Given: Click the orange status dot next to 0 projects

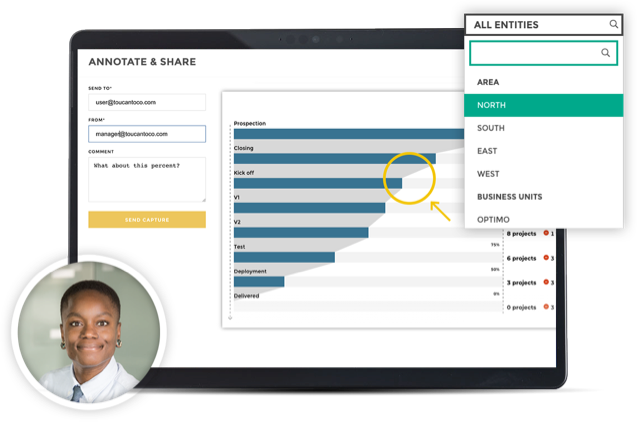Looking at the screenshot, I should point(546,307).
